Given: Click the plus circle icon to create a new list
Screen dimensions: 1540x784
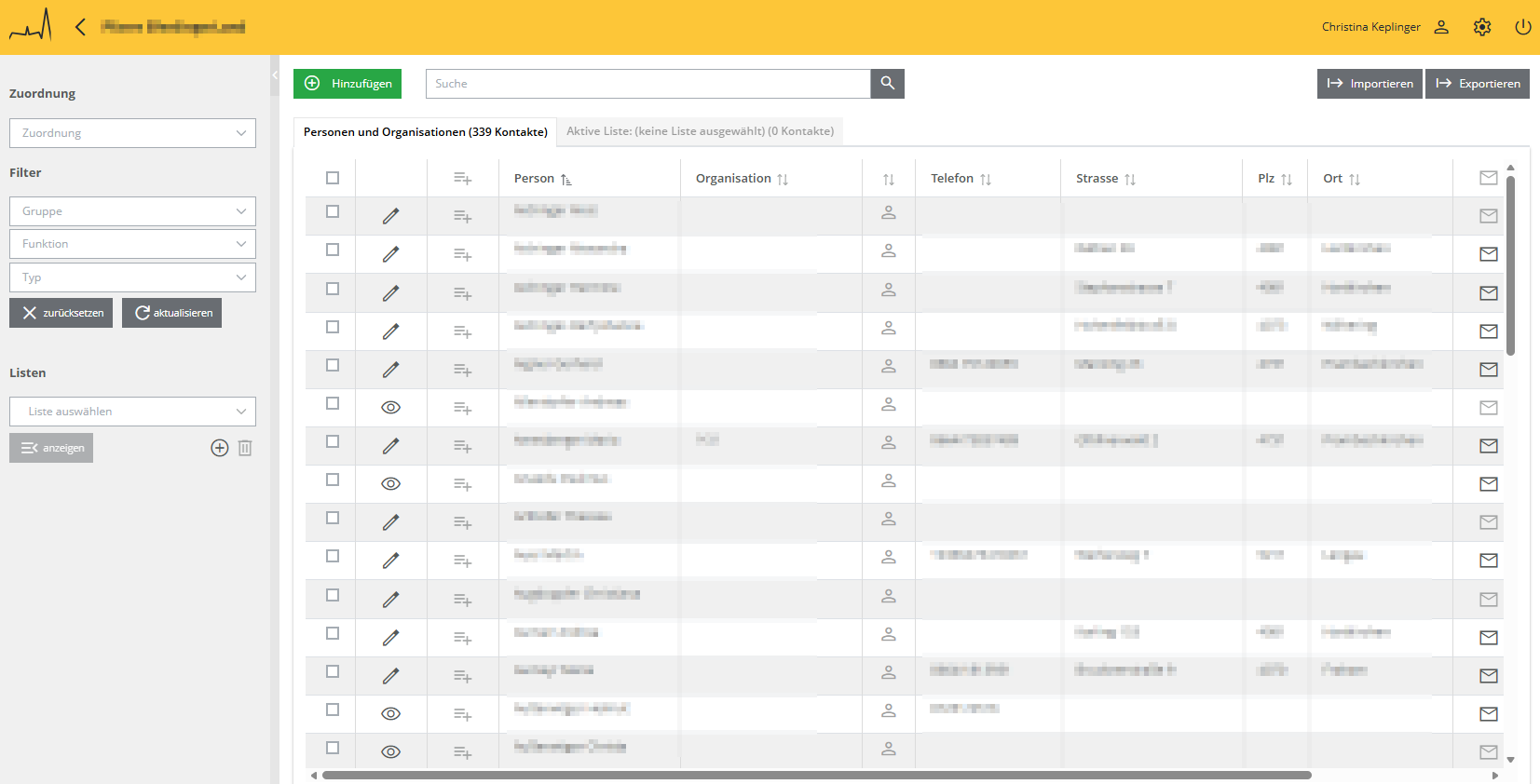Looking at the screenshot, I should pos(220,448).
